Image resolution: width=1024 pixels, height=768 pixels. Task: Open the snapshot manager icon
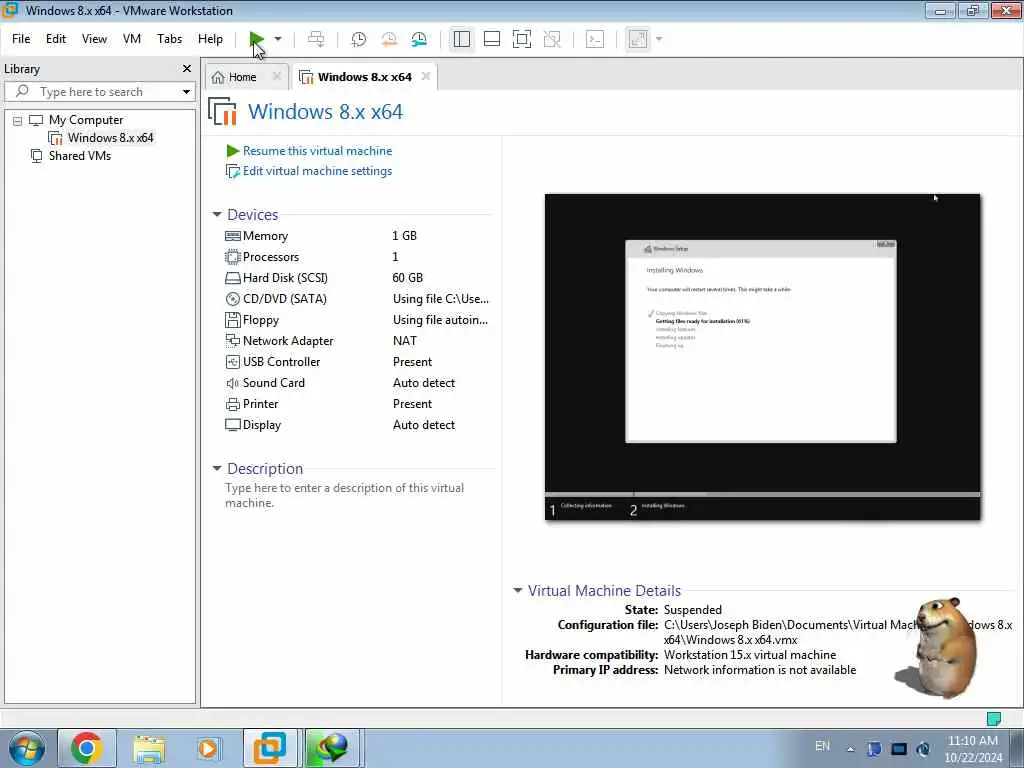419,39
